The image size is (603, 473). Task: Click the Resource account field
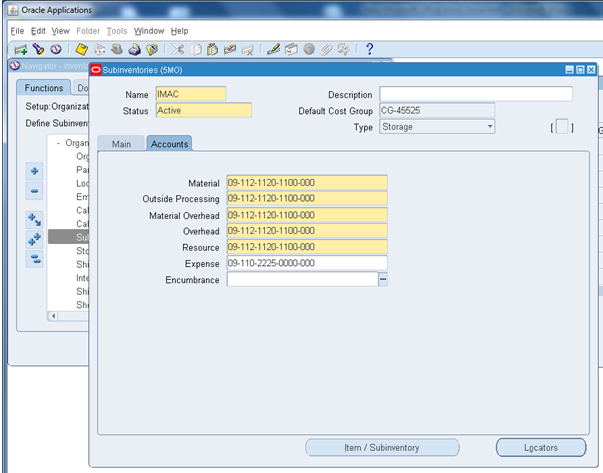point(307,247)
